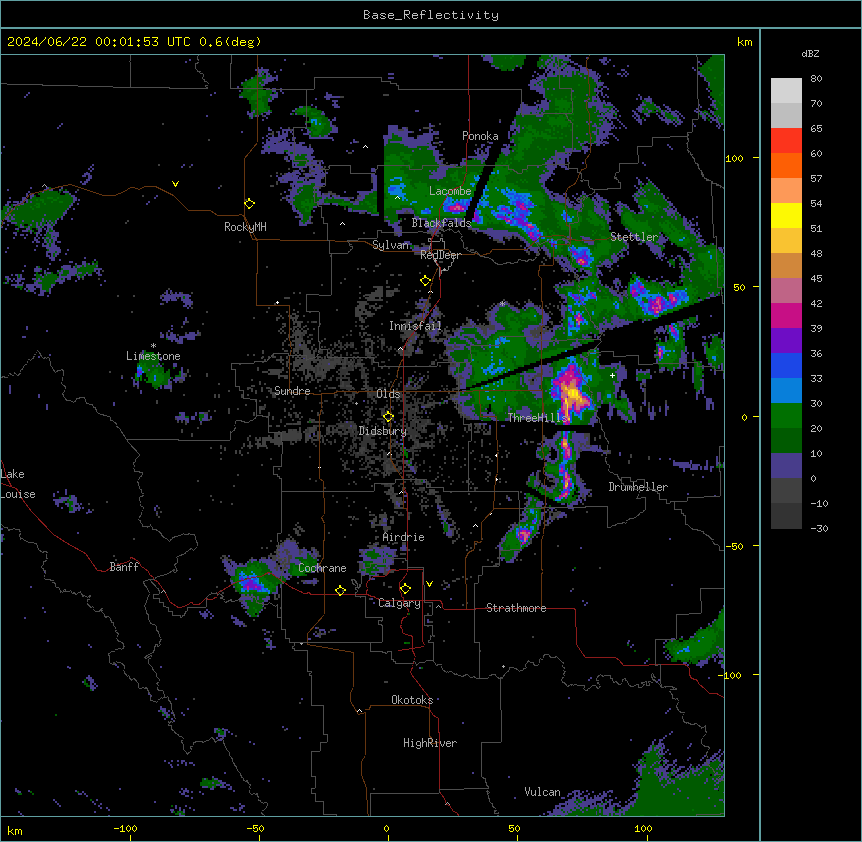Click the -50 tick label on right vertical axis
862x842 pixels.
pyautogui.click(x=734, y=546)
